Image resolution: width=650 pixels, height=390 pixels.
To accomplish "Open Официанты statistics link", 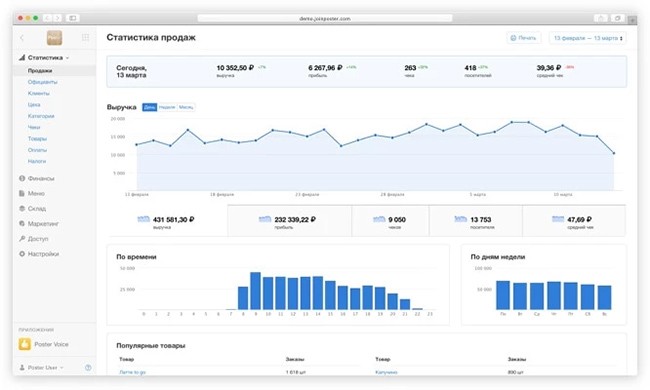I will tap(43, 82).
